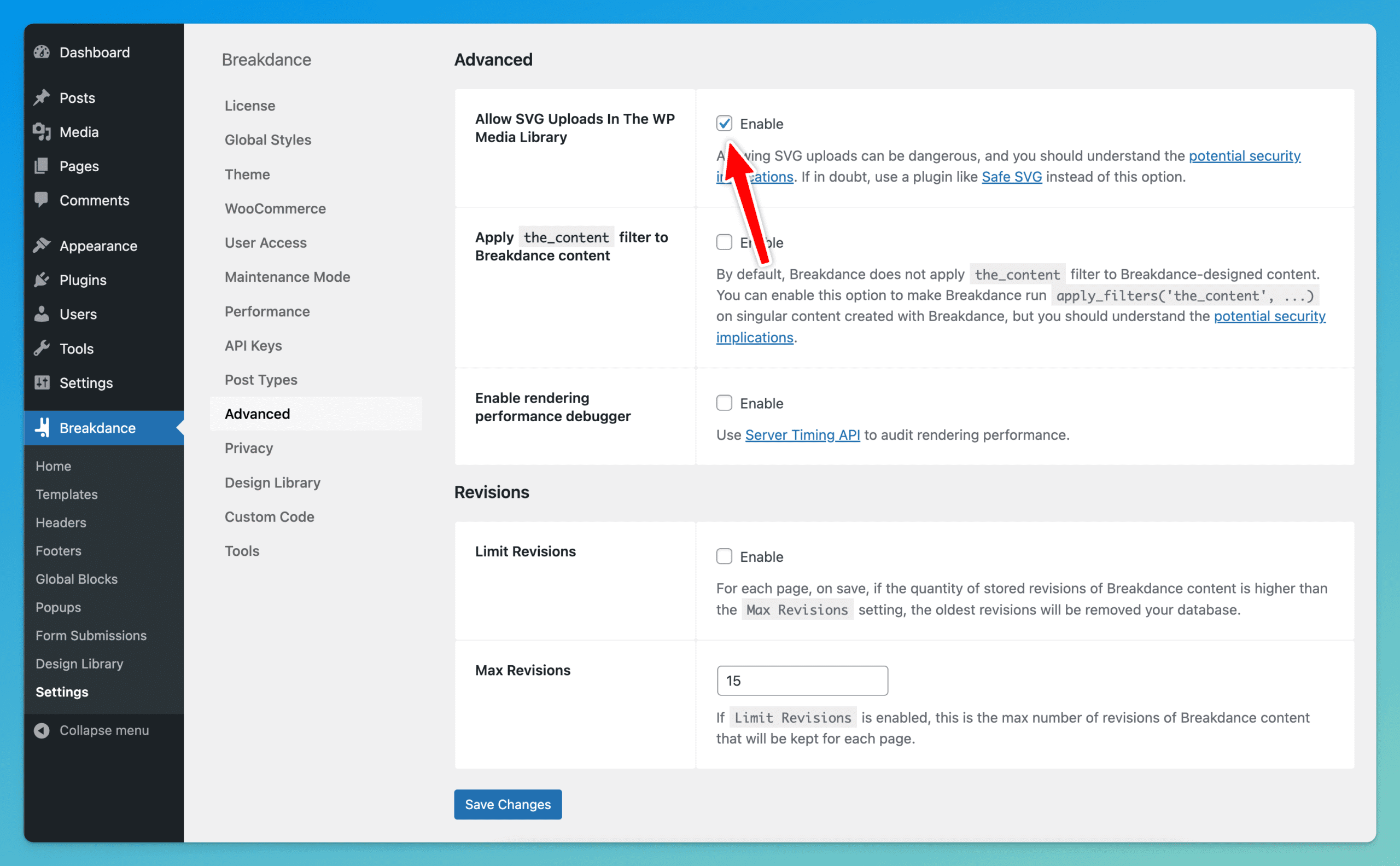Click the Max Revisions number field
This screenshot has height=866, width=1400.
[802, 681]
